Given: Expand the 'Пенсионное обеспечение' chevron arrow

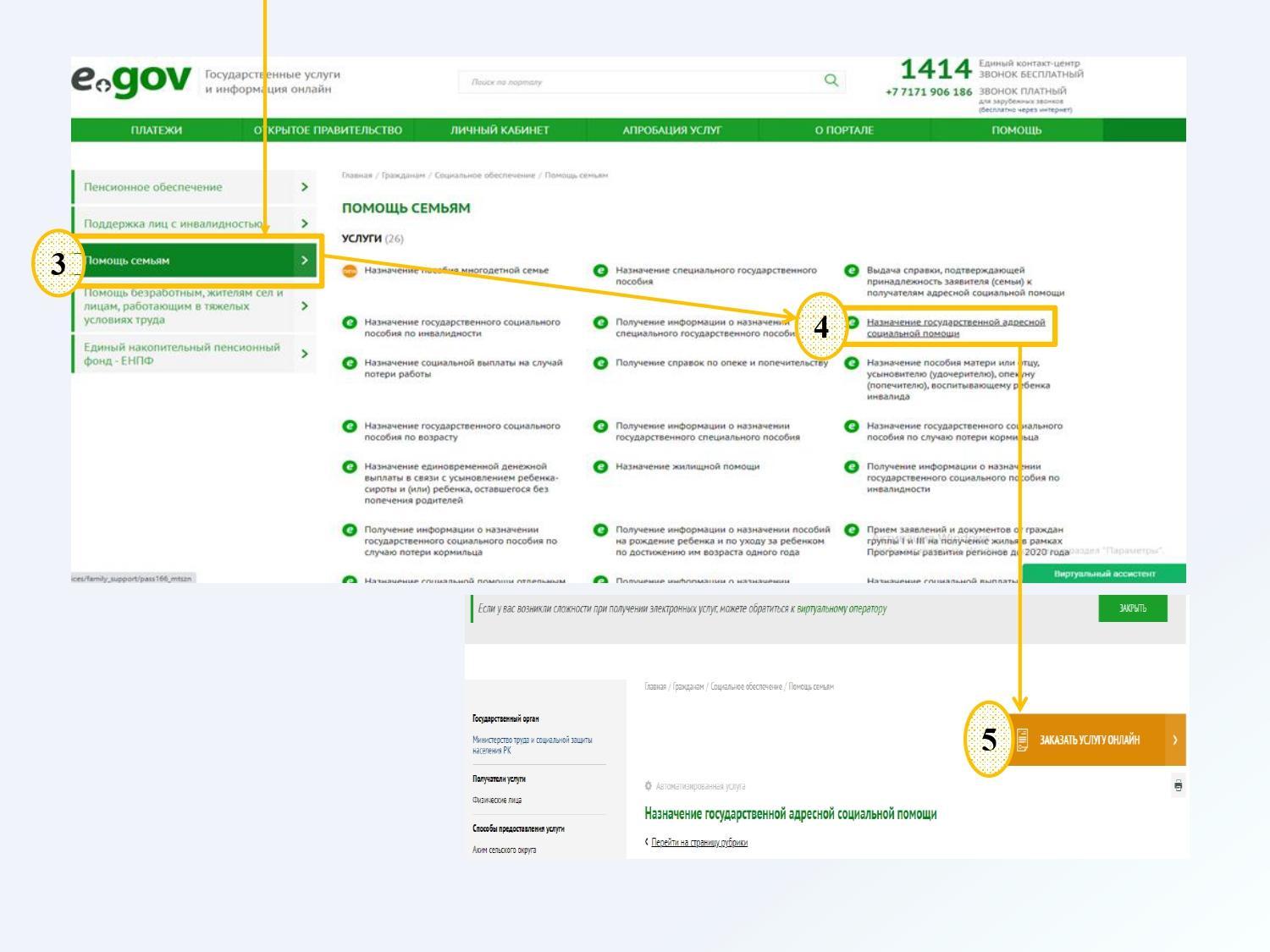Looking at the screenshot, I should (304, 187).
